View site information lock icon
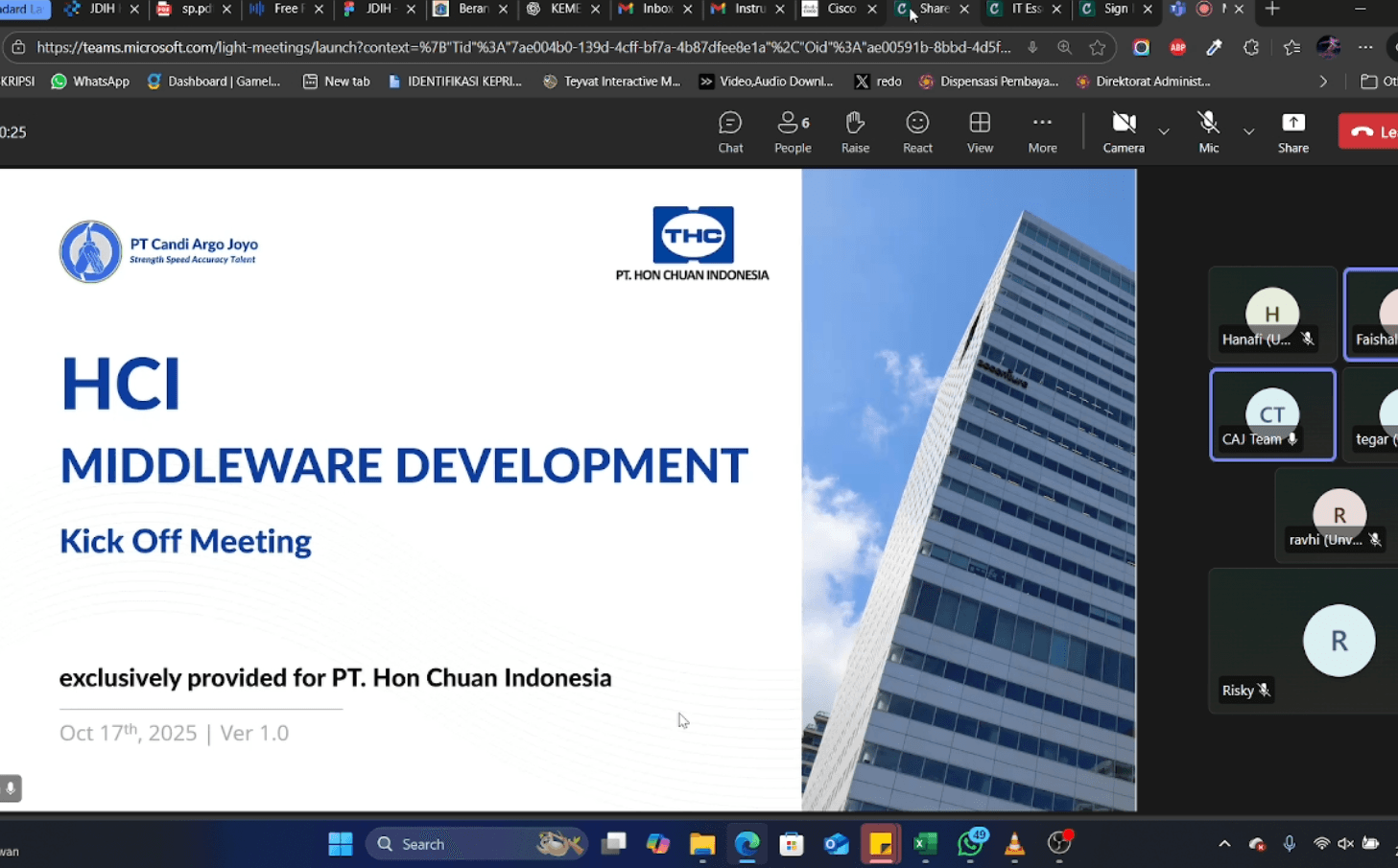This screenshot has height=868, width=1398. 18,47
